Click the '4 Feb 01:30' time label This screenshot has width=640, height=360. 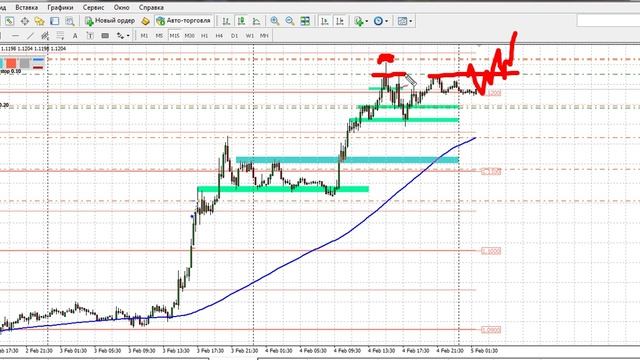[279, 351]
